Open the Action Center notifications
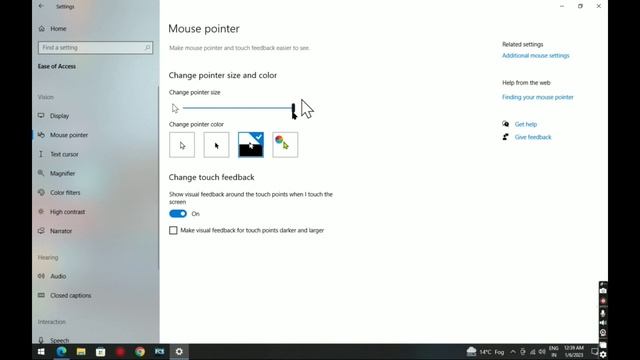Viewport: 640px width, 360px height. (595, 351)
